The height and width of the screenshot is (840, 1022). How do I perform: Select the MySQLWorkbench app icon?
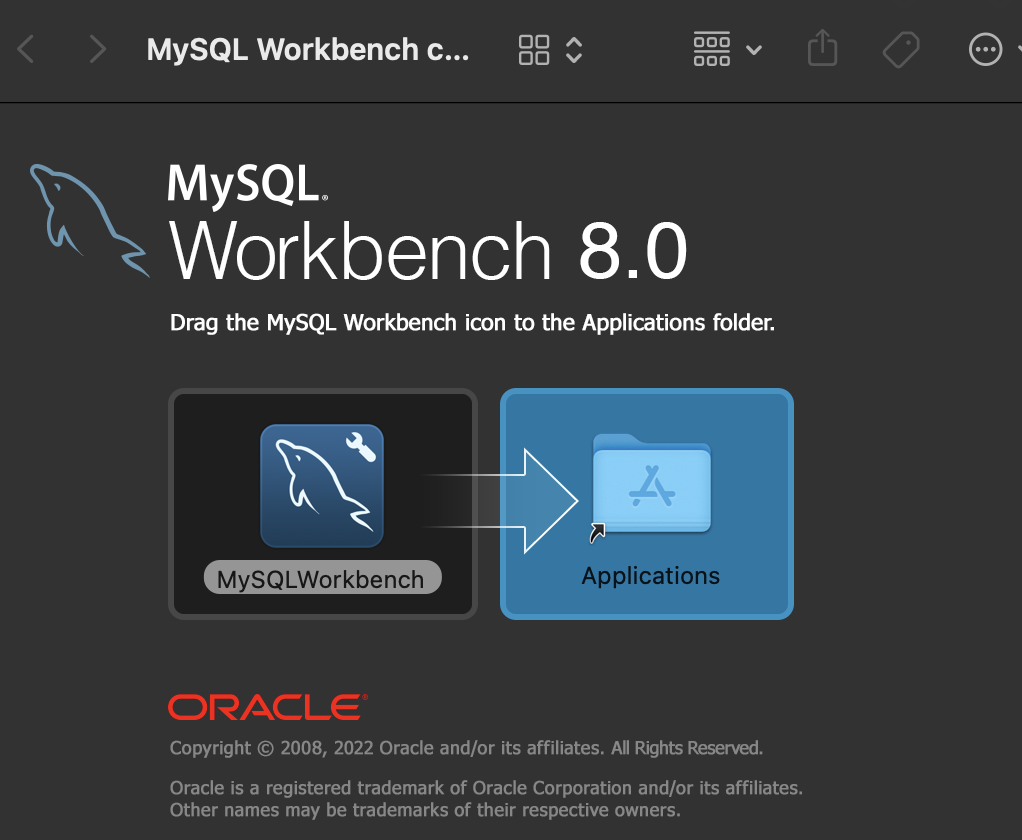[x=322, y=486]
